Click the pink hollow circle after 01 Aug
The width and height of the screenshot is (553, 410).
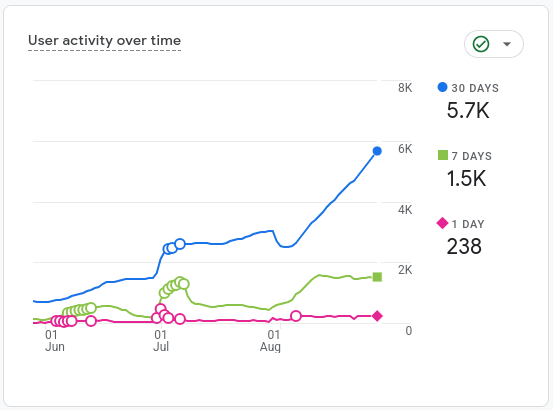(x=296, y=316)
